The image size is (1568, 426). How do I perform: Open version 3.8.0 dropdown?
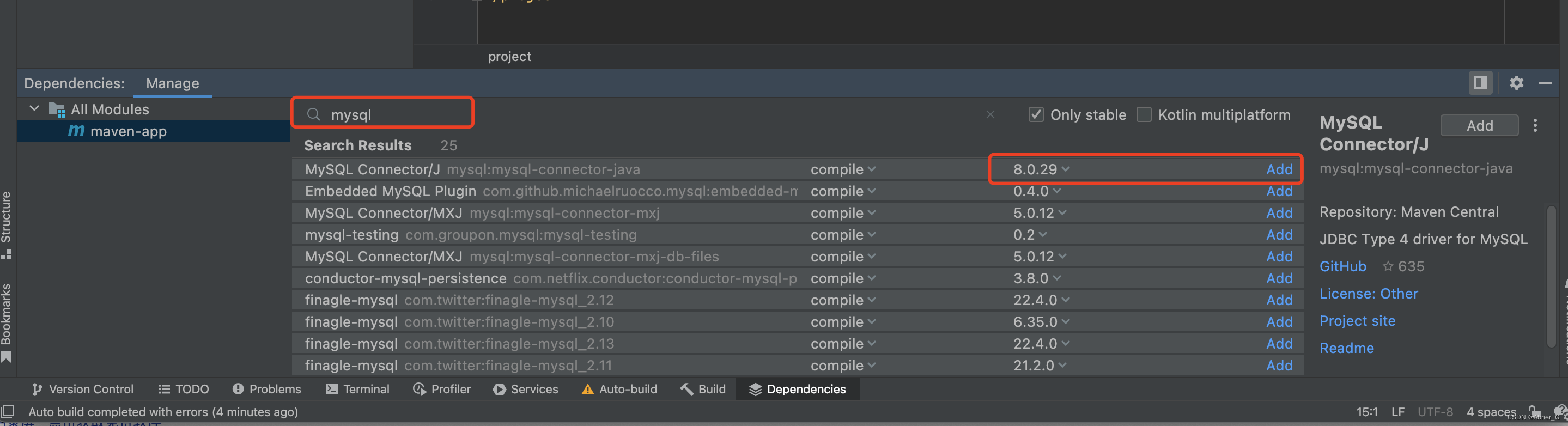(1037, 278)
